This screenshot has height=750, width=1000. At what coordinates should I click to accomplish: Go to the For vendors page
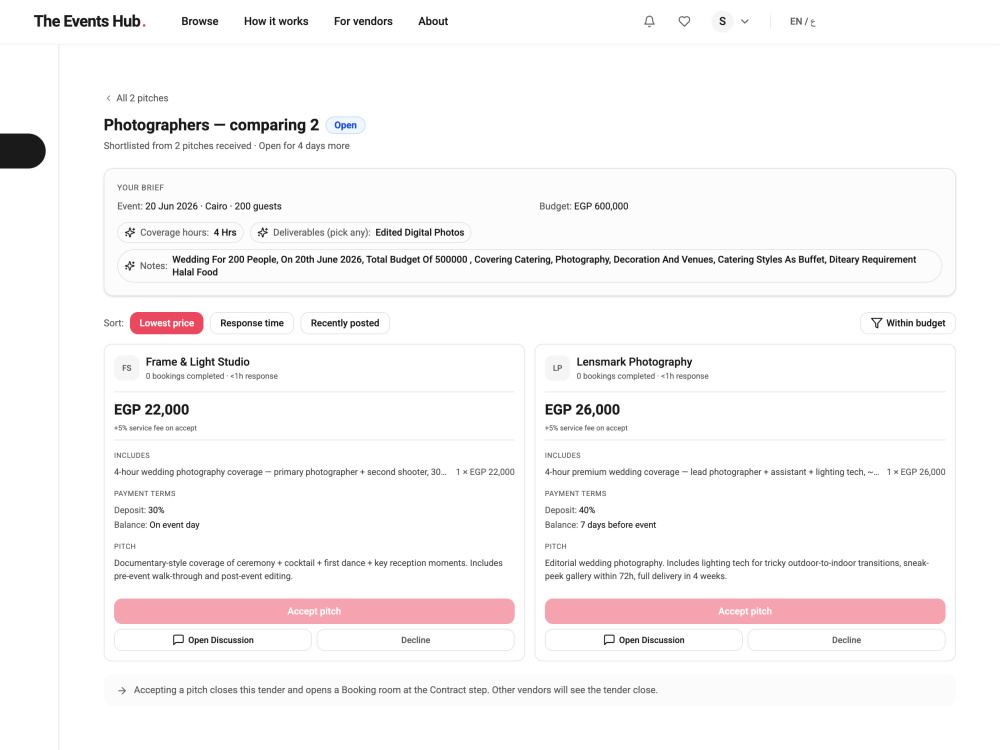[x=363, y=22]
